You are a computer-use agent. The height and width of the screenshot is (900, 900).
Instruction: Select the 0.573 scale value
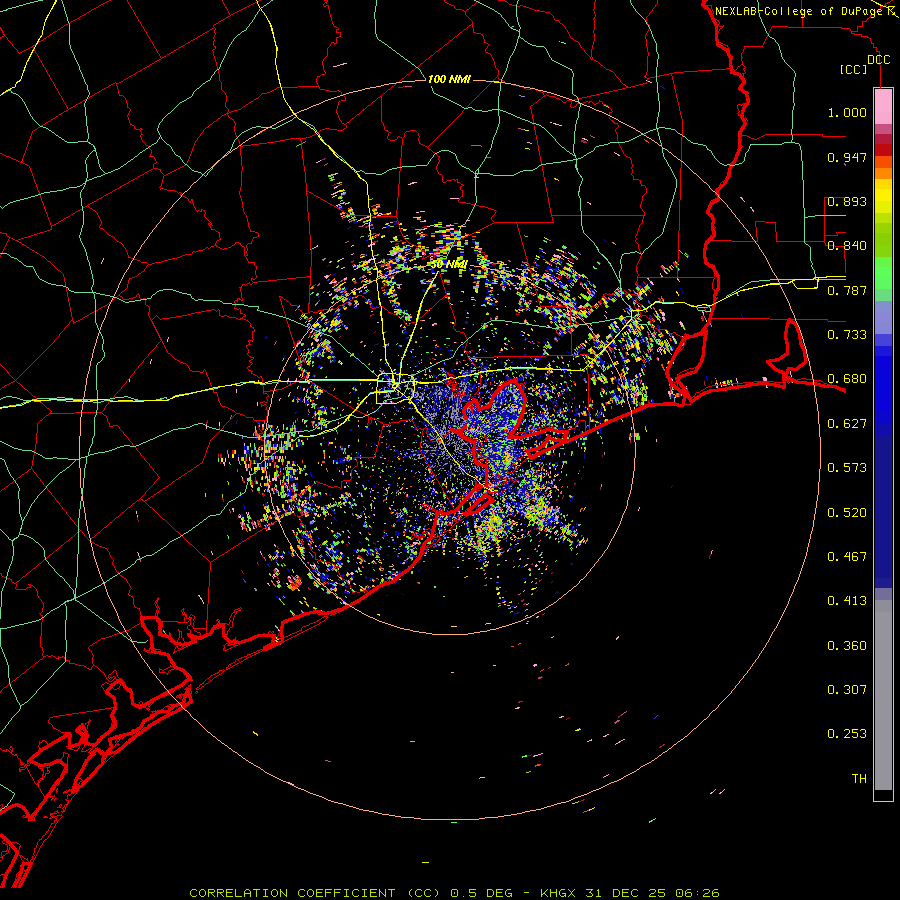(847, 468)
